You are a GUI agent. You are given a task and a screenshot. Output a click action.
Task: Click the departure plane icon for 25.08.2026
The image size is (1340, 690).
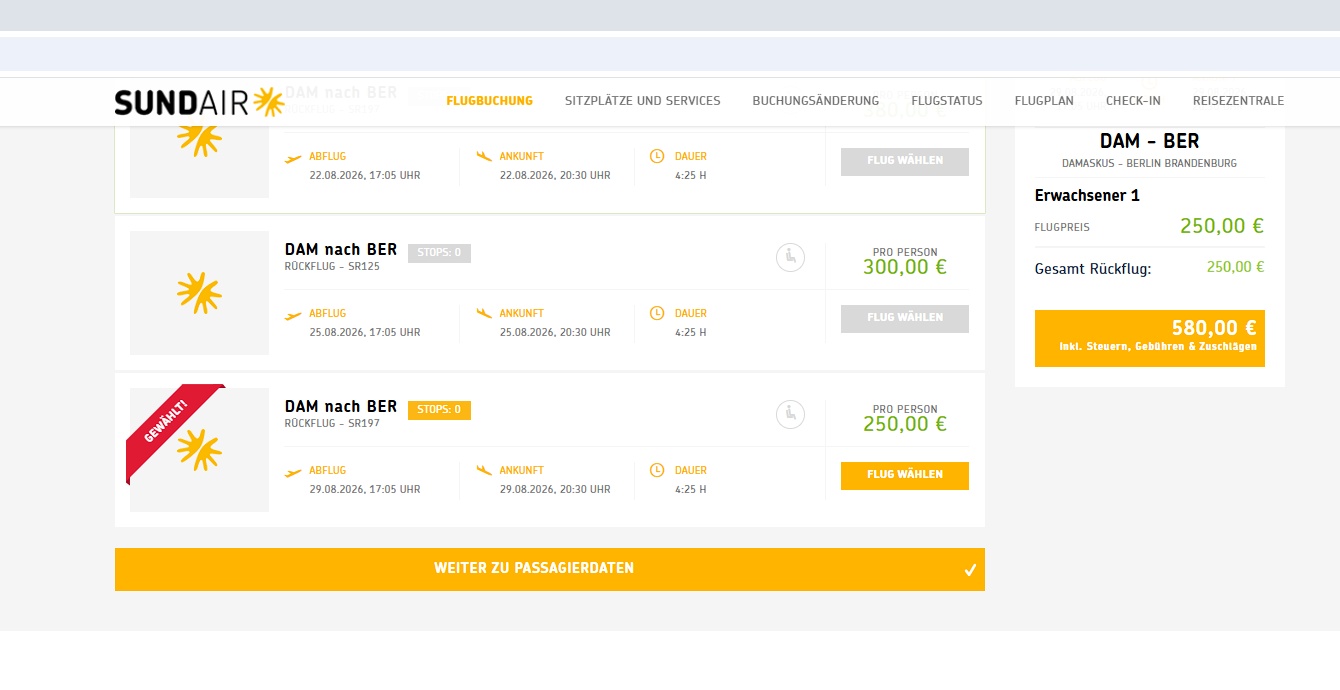click(293, 315)
